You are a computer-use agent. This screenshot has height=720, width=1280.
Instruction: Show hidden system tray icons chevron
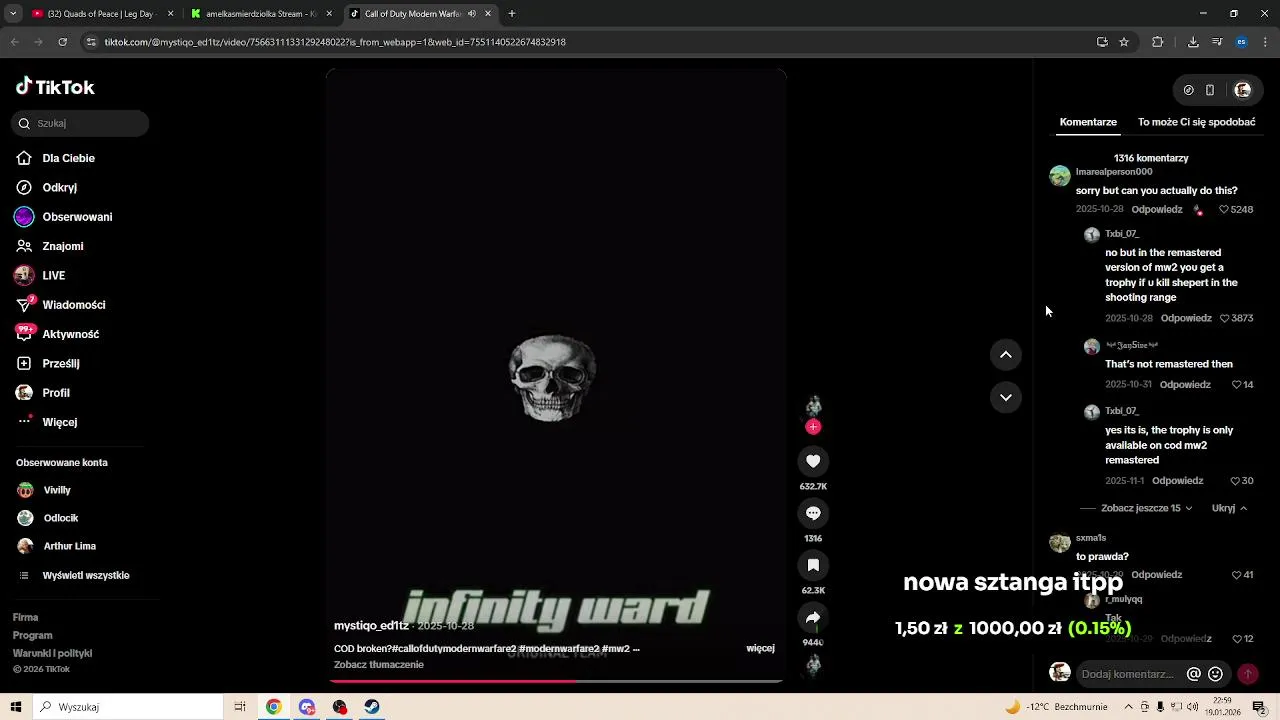[x=1127, y=707]
